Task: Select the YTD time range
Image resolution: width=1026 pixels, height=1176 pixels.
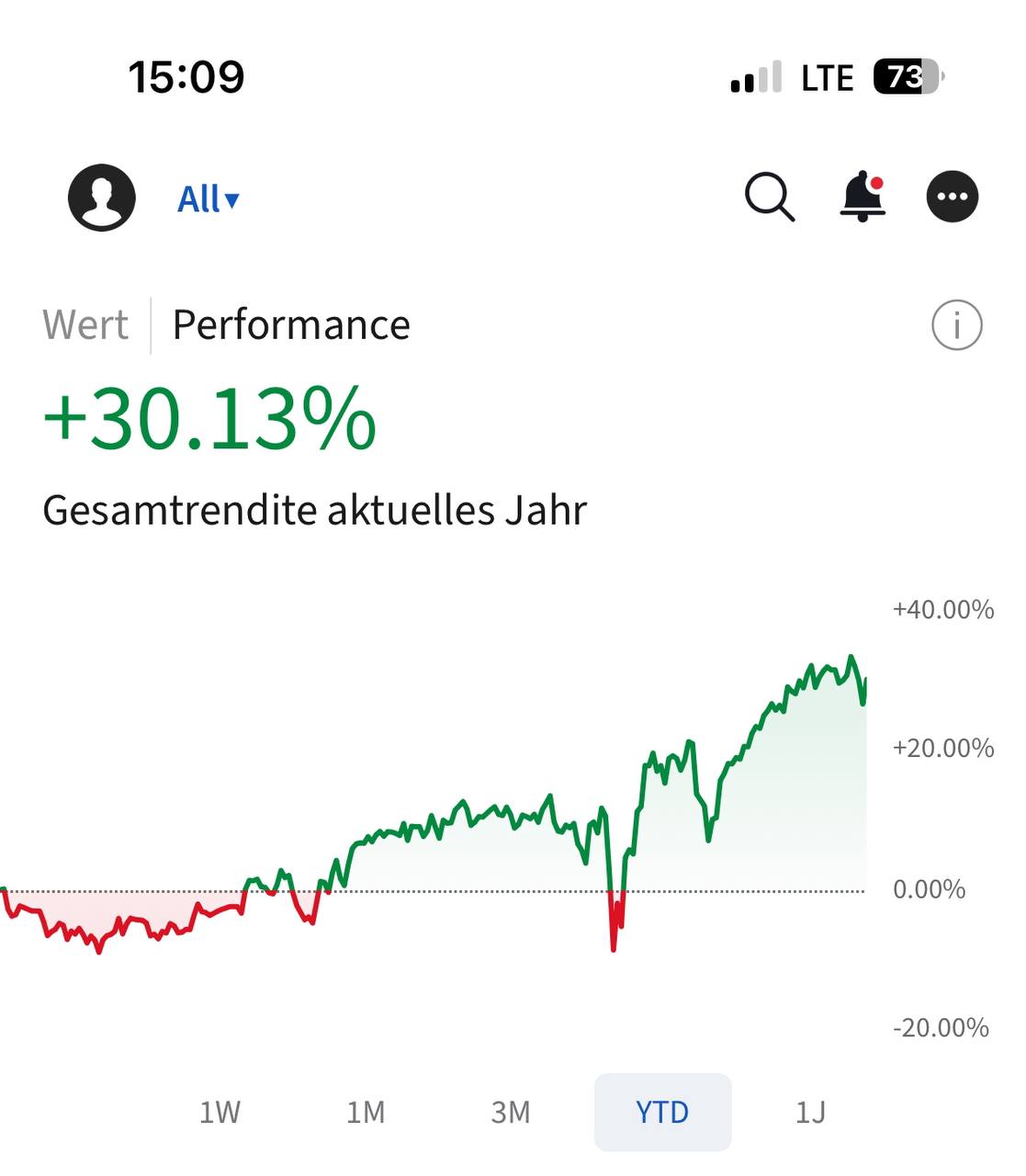Action: [x=662, y=1113]
